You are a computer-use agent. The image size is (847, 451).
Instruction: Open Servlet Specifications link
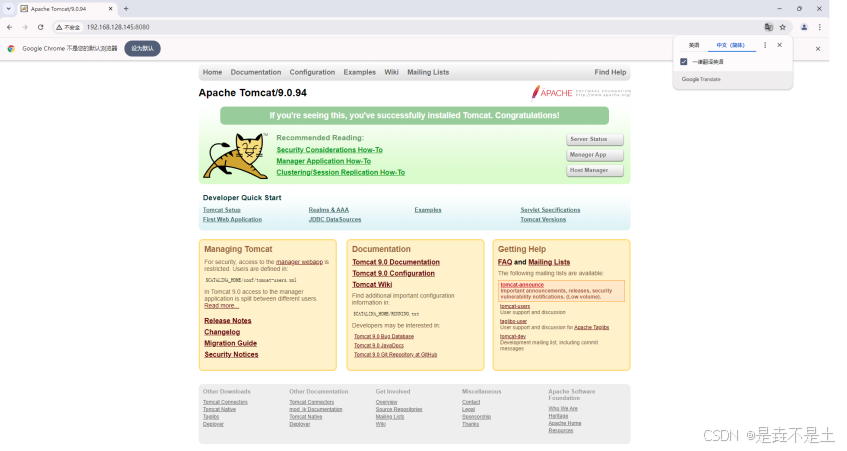(x=550, y=210)
